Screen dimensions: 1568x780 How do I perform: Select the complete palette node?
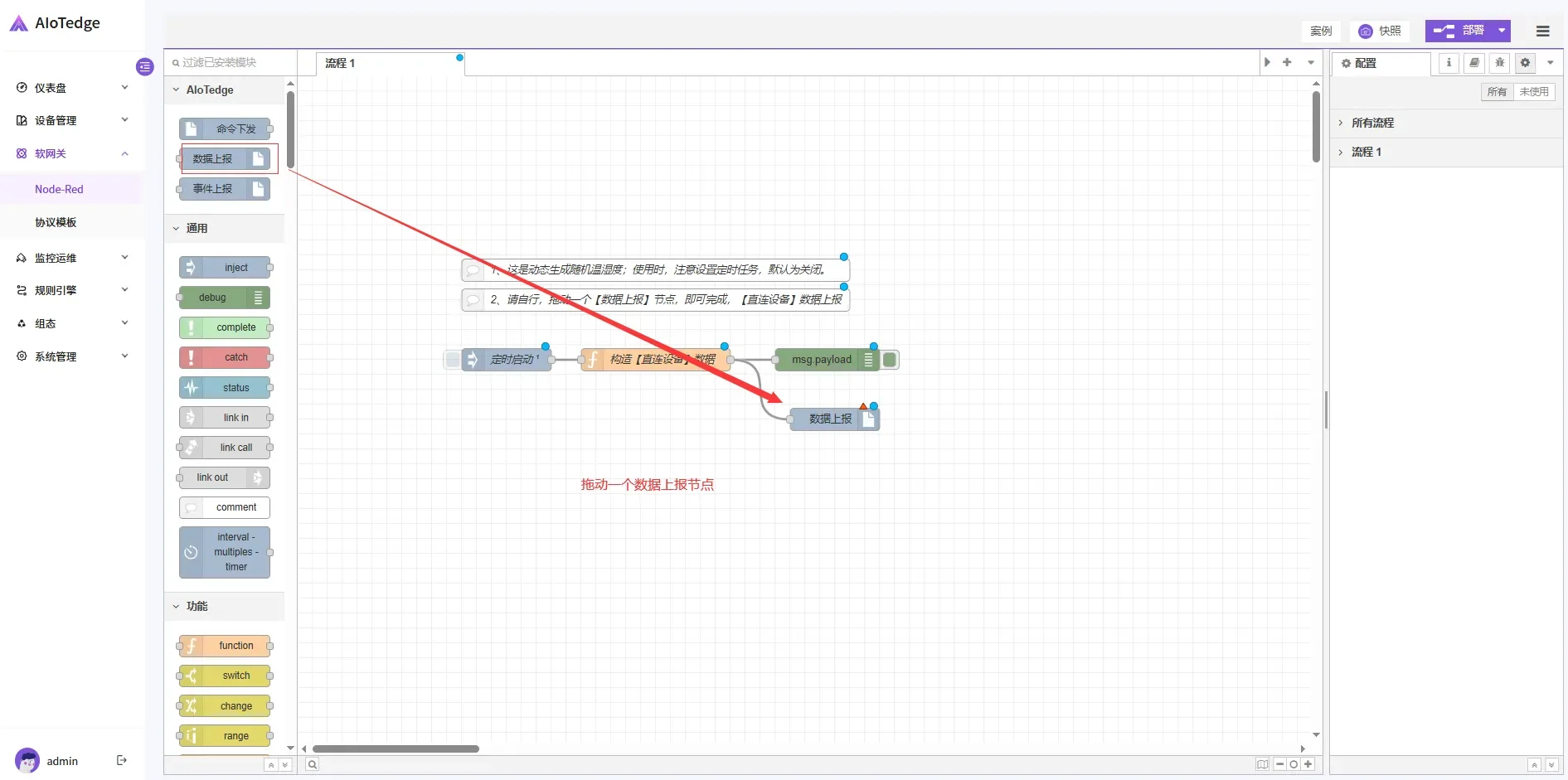(225, 327)
